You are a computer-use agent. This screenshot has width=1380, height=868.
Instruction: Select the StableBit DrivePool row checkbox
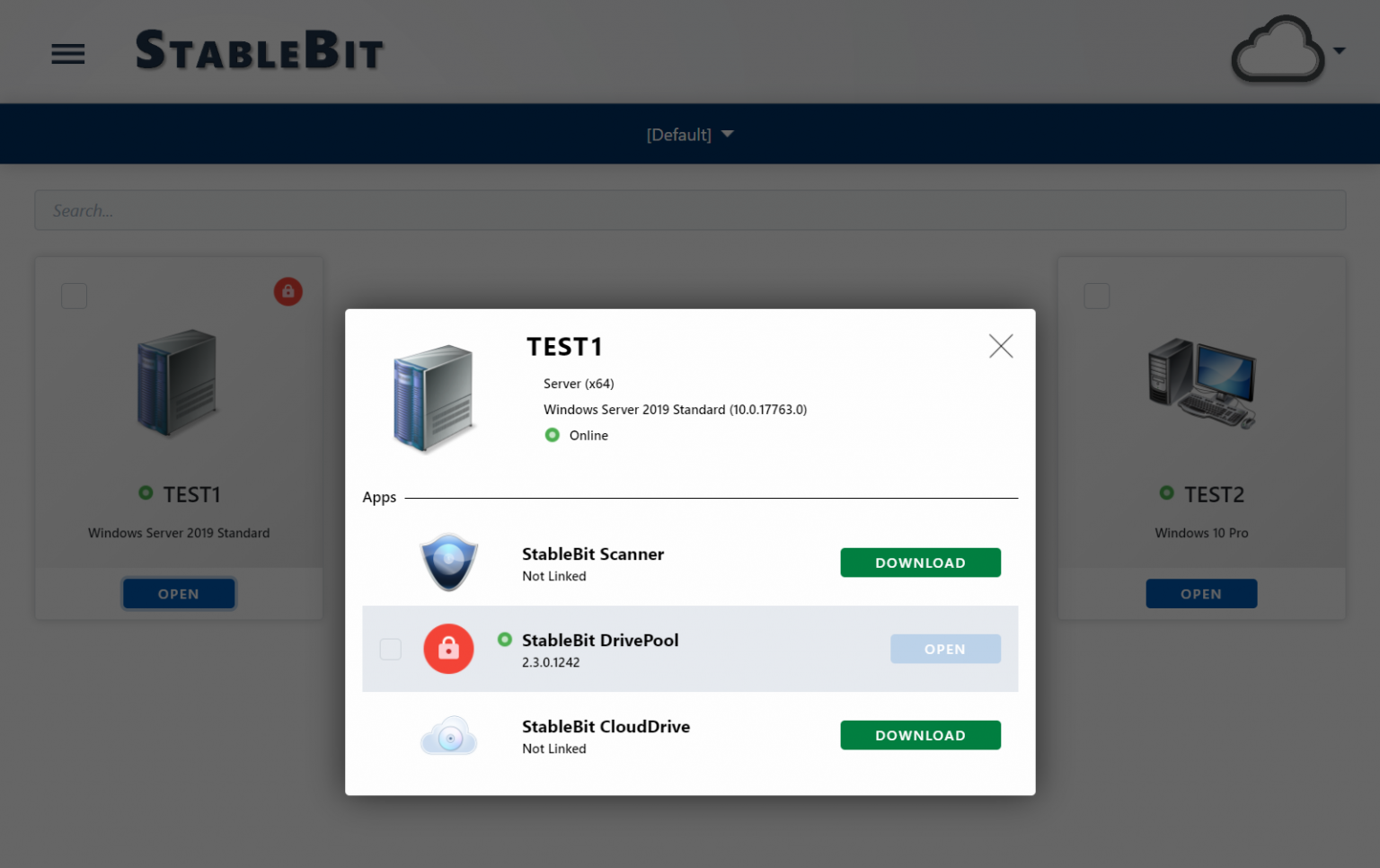click(390, 649)
